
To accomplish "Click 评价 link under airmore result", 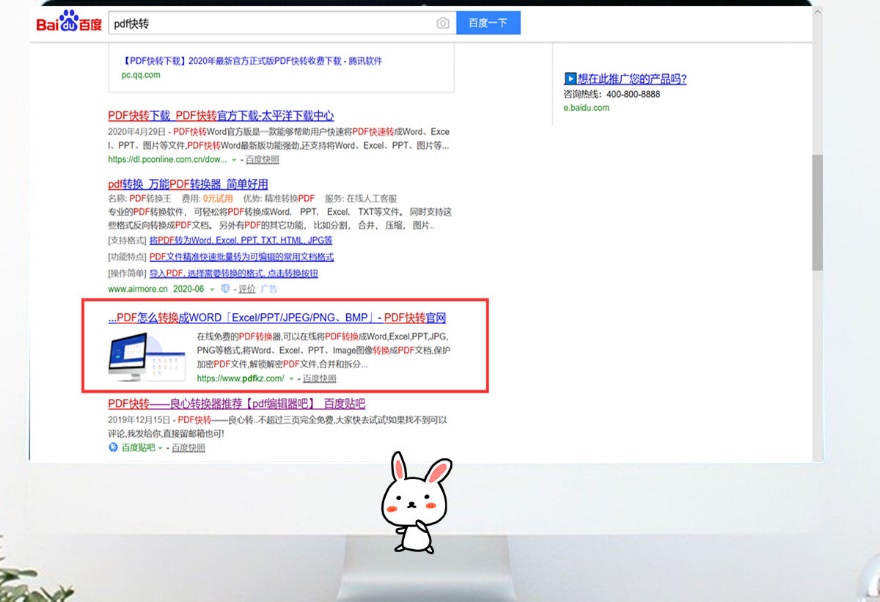I will tap(247, 289).
